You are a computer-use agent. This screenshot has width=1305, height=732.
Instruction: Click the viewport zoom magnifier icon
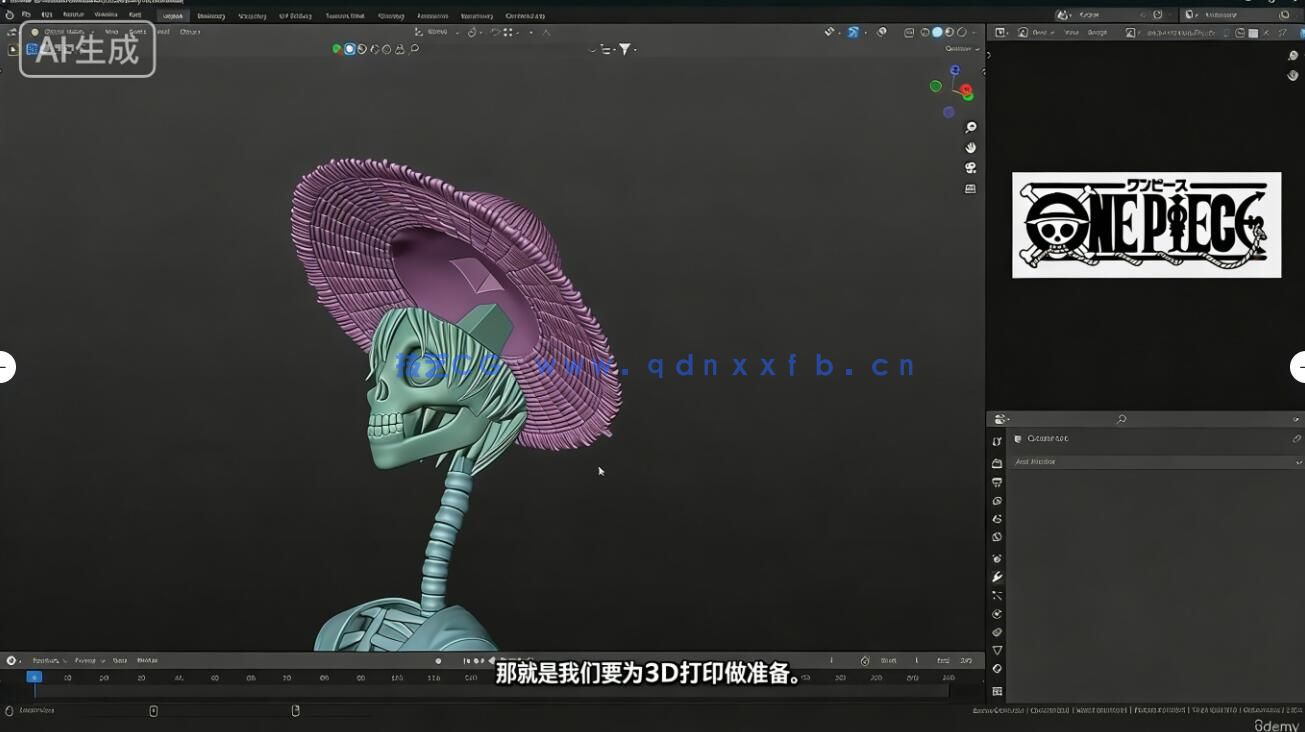coord(970,127)
